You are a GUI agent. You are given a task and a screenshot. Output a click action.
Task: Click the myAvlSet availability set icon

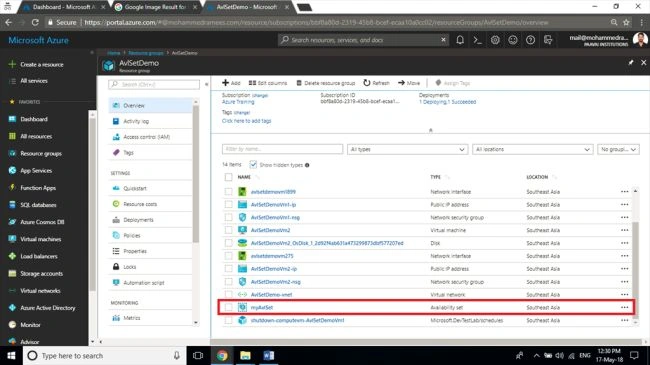click(243, 307)
